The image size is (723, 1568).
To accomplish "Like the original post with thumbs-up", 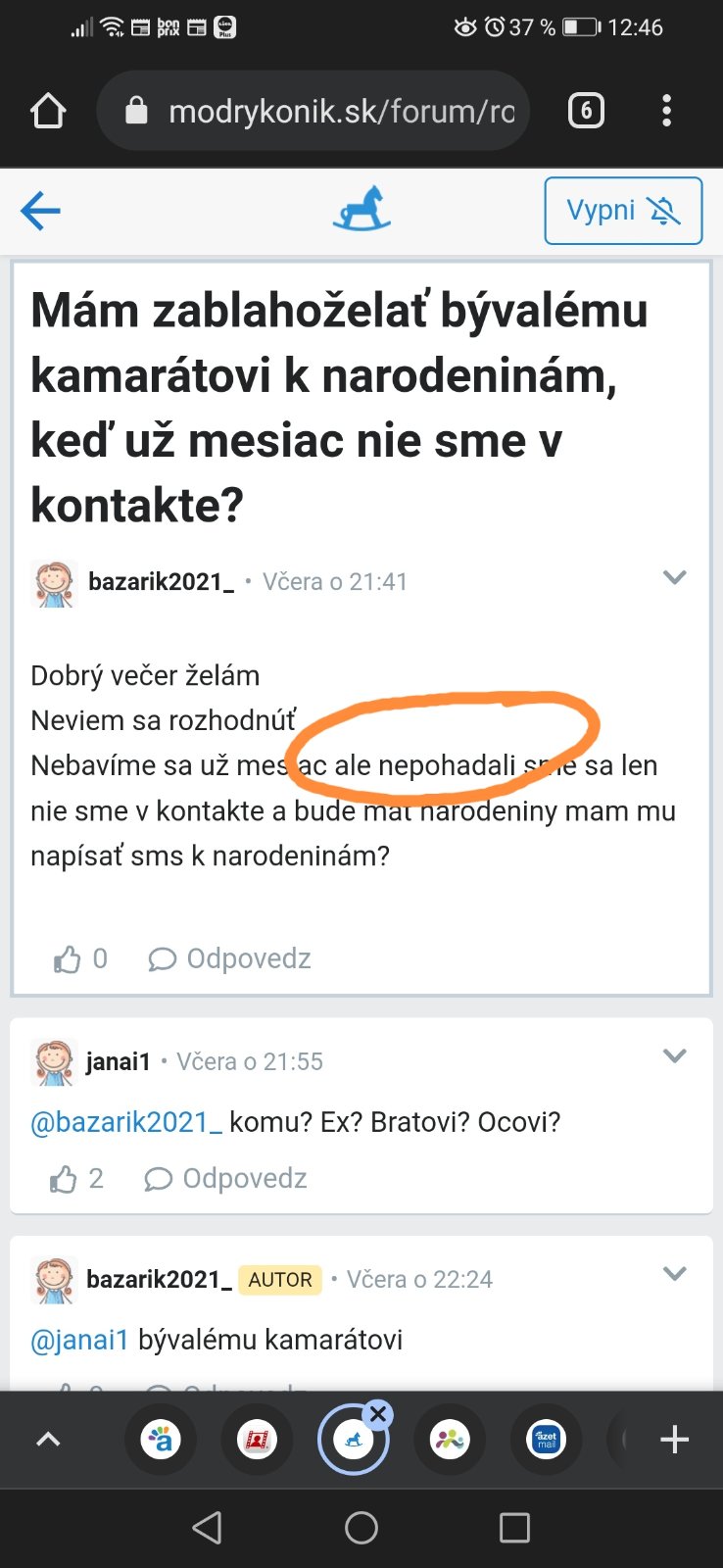I will [x=67, y=959].
